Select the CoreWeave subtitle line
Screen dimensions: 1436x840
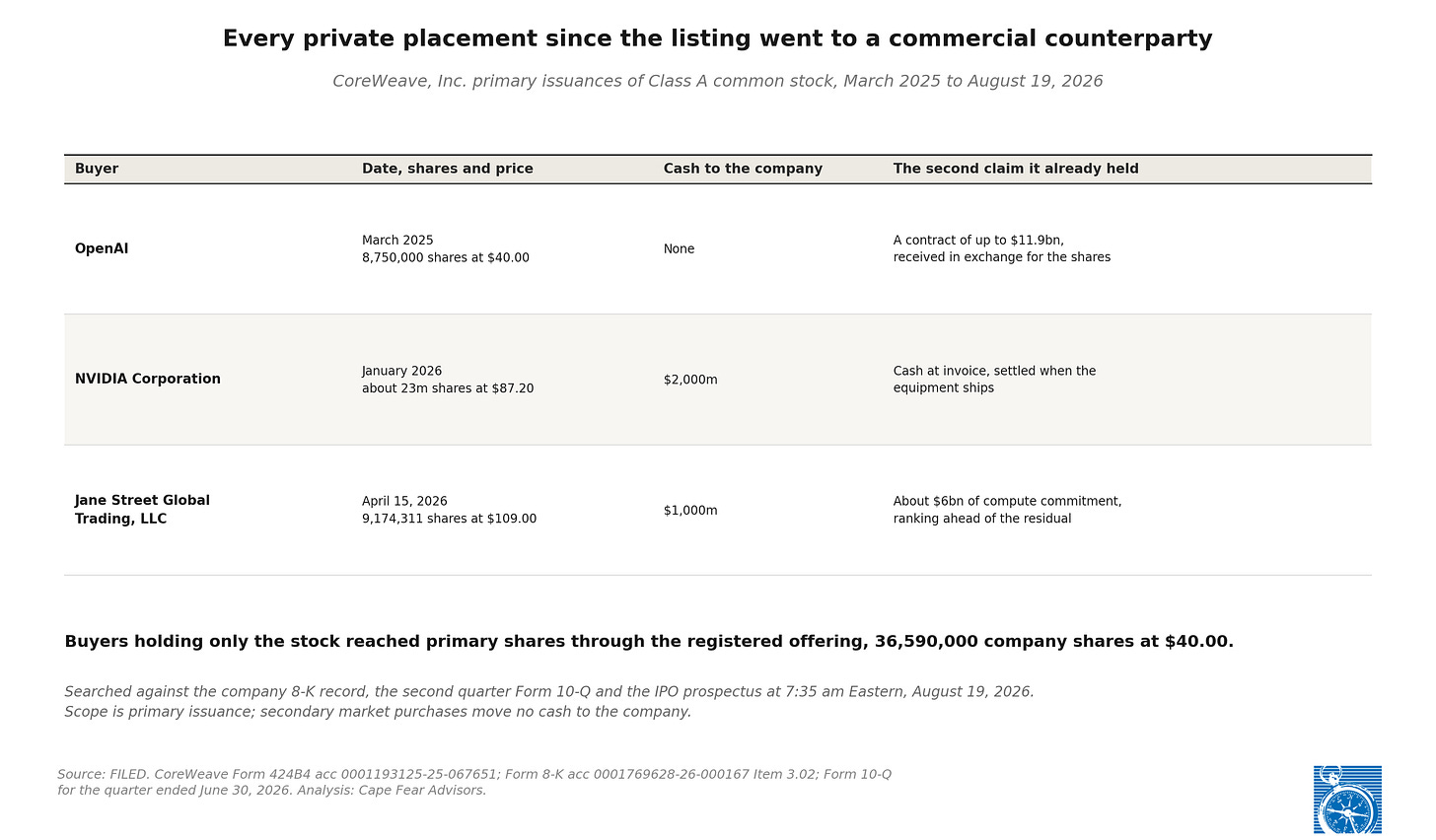point(718,81)
